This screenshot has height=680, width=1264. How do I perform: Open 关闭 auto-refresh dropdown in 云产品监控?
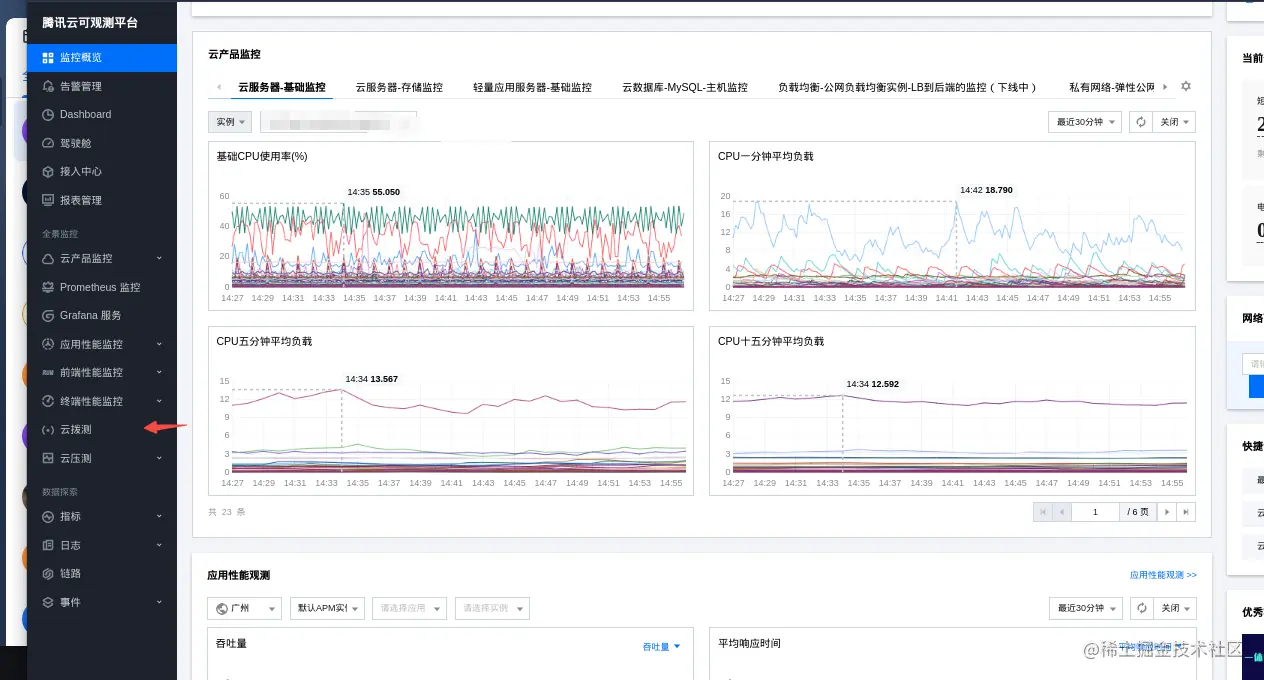pos(1174,122)
